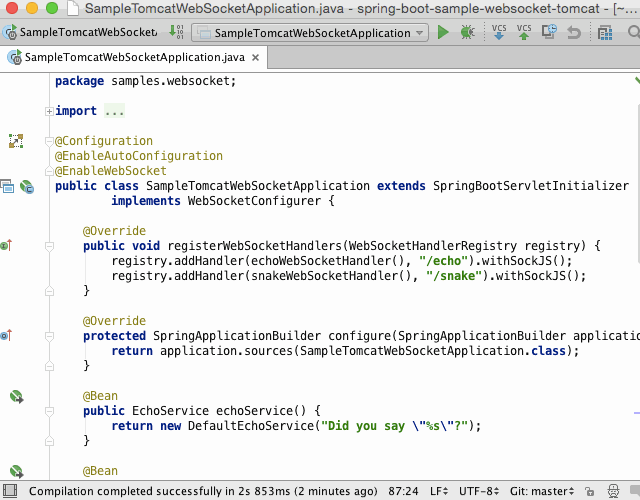Click @EnableAutoConfiguration annotation
The width and height of the screenshot is (640, 500).
click(x=139, y=156)
